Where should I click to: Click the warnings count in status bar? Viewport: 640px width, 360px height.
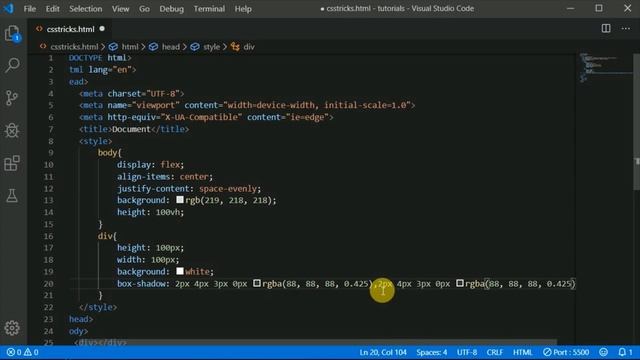pyautogui.click(x=31, y=352)
